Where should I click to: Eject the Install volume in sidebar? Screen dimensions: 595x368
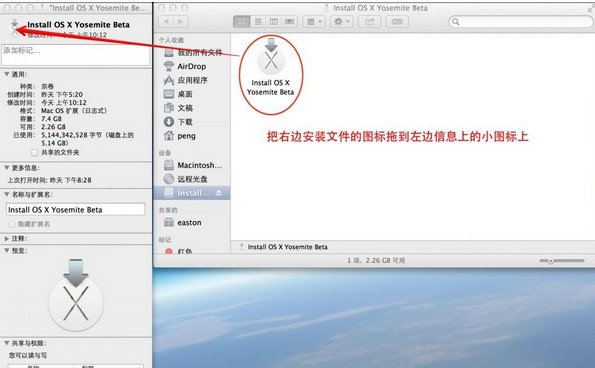pyautogui.click(x=219, y=193)
